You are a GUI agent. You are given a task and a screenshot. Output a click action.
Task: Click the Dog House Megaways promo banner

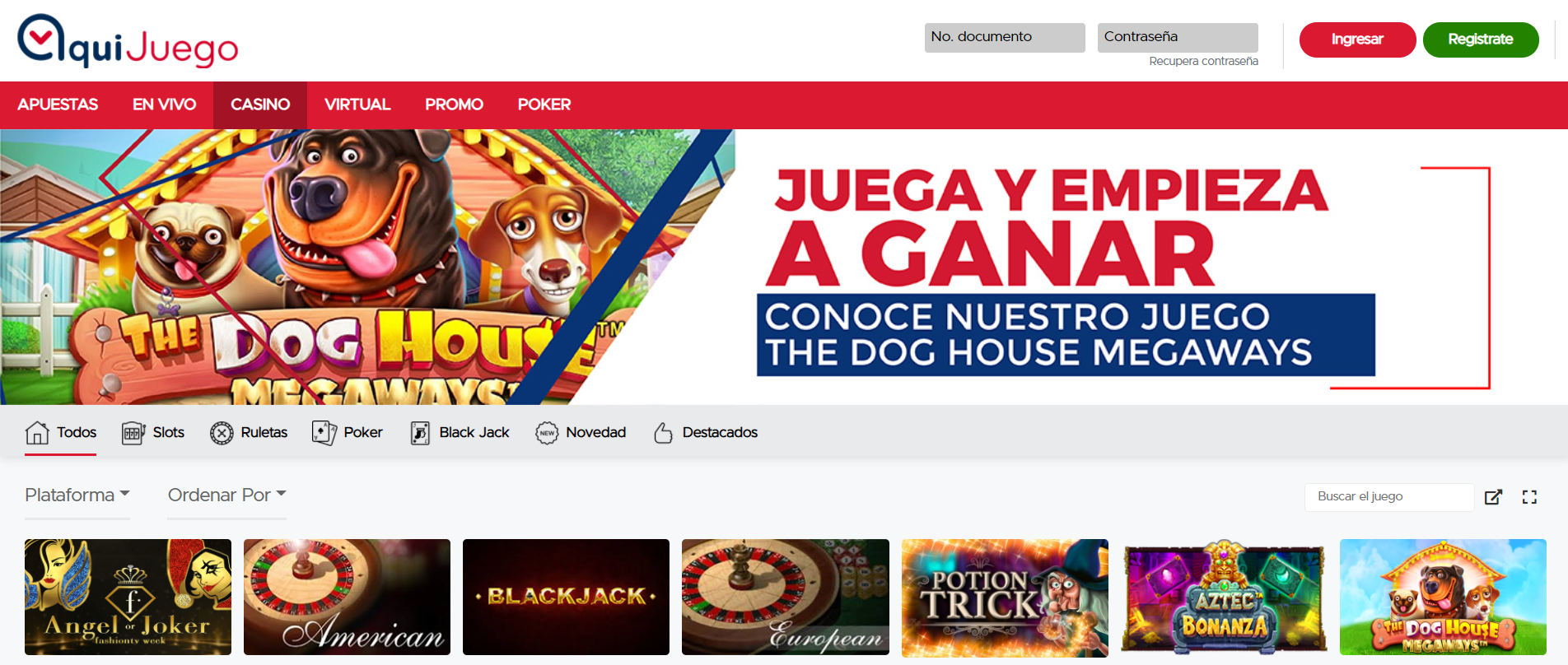tap(784, 267)
